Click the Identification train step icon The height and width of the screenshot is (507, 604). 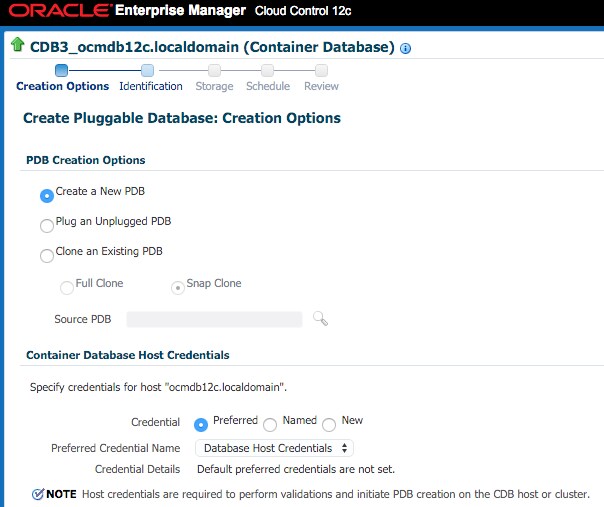148,70
